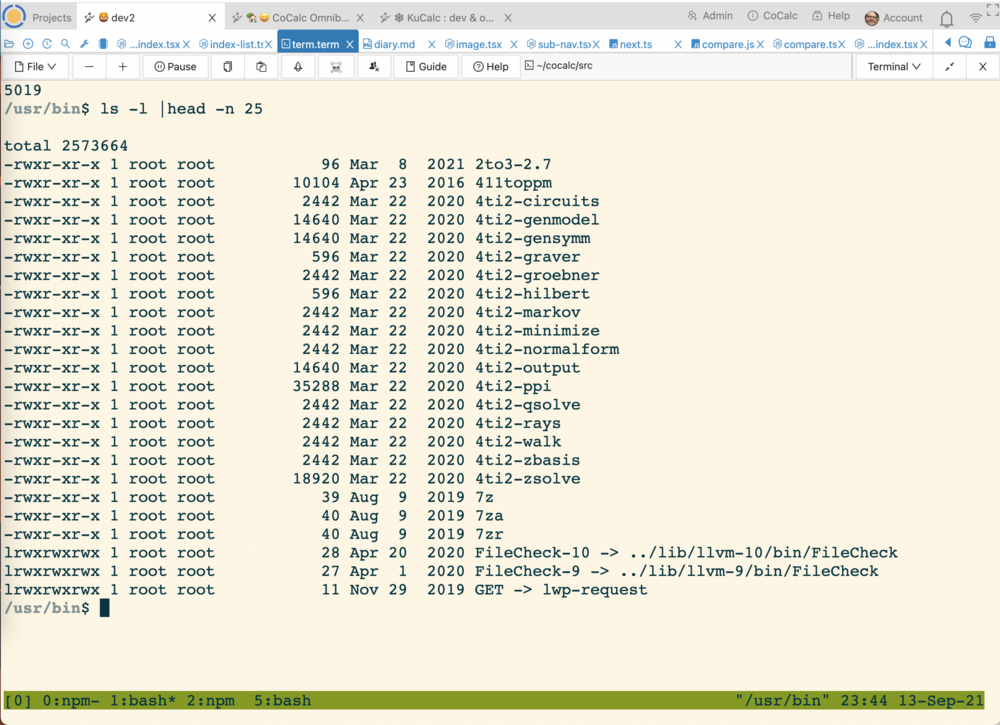The image size is (1000, 725).
Task: Click the copy icon in terminal toolbar
Action: pos(228,67)
